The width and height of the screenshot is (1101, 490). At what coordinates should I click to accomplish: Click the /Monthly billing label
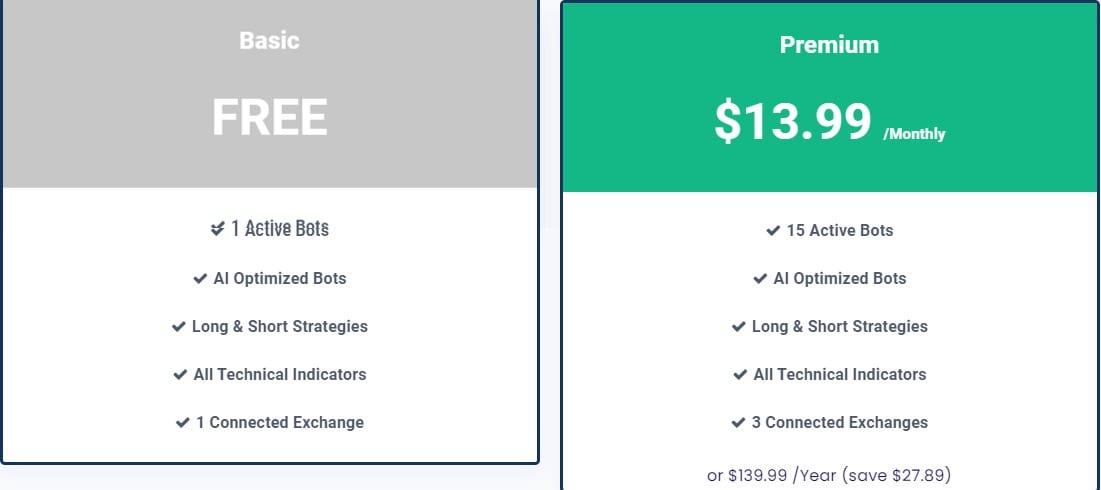(914, 134)
